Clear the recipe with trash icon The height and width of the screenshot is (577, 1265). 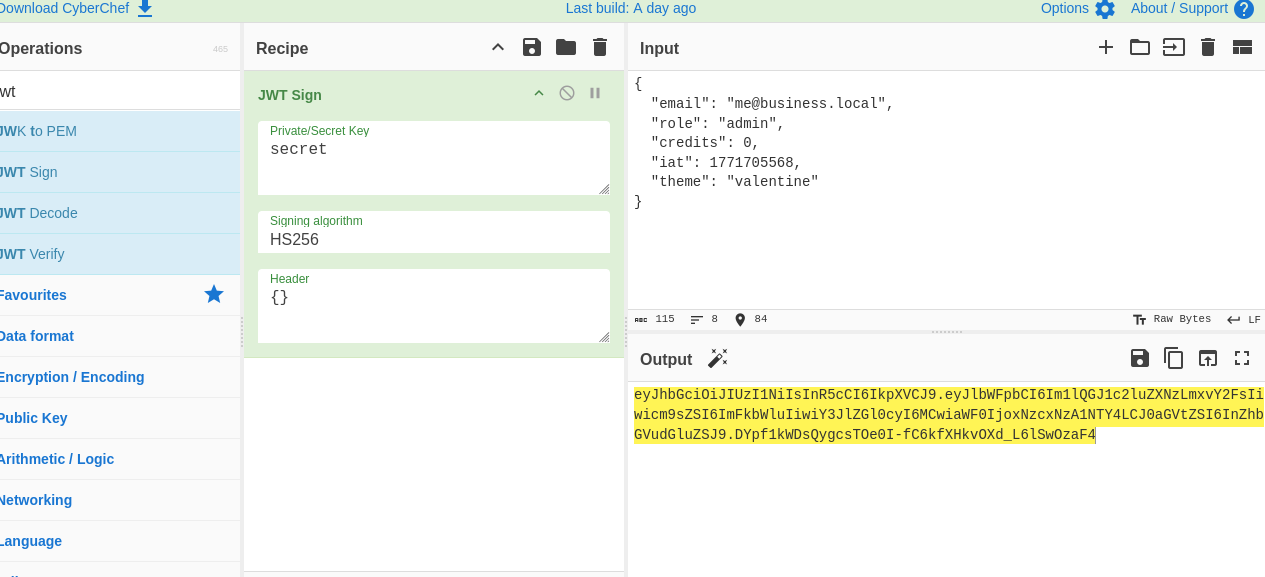point(600,47)
